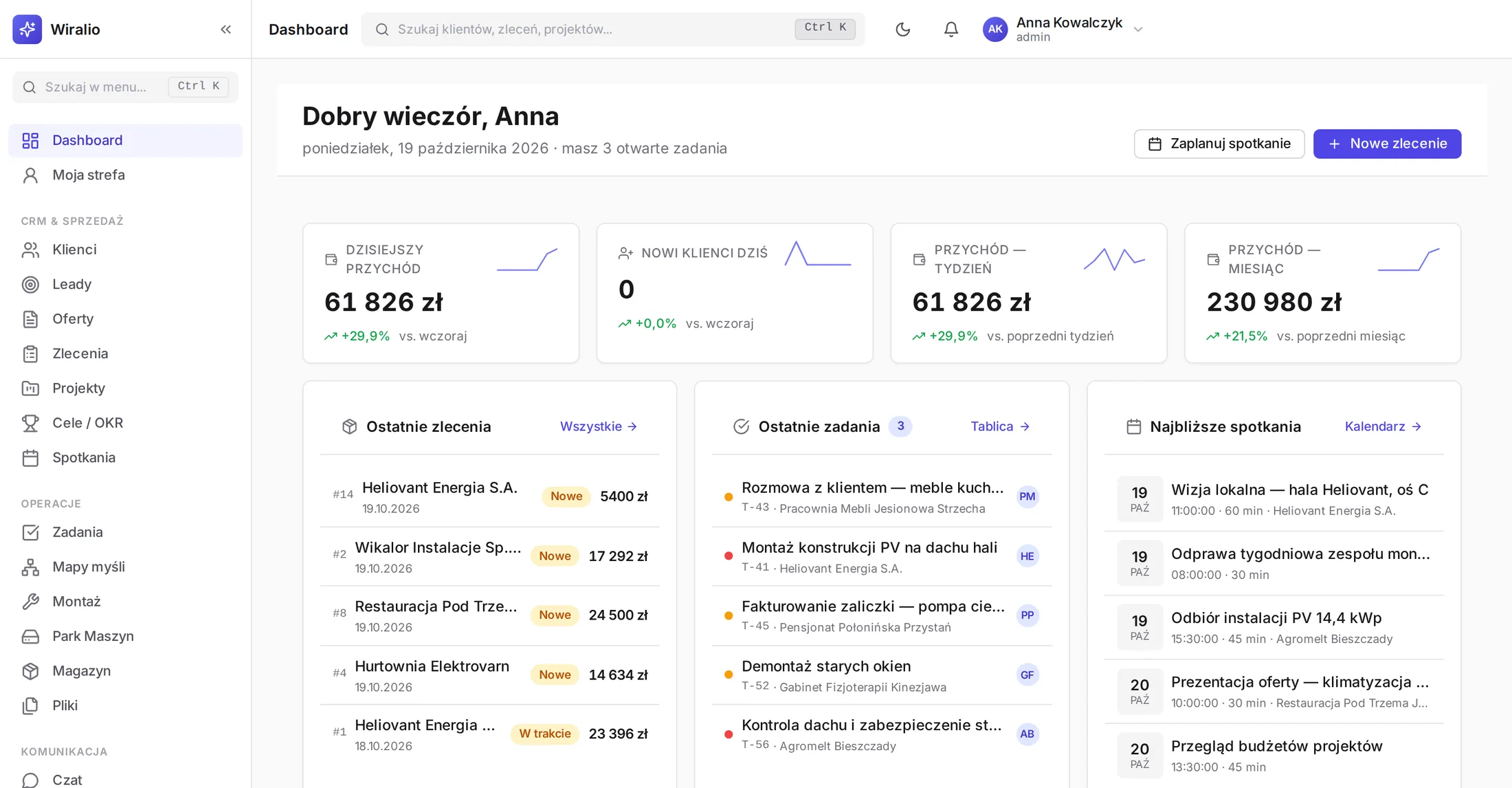Open the Przychód — miesiąc stat card

click(1322, 293)
